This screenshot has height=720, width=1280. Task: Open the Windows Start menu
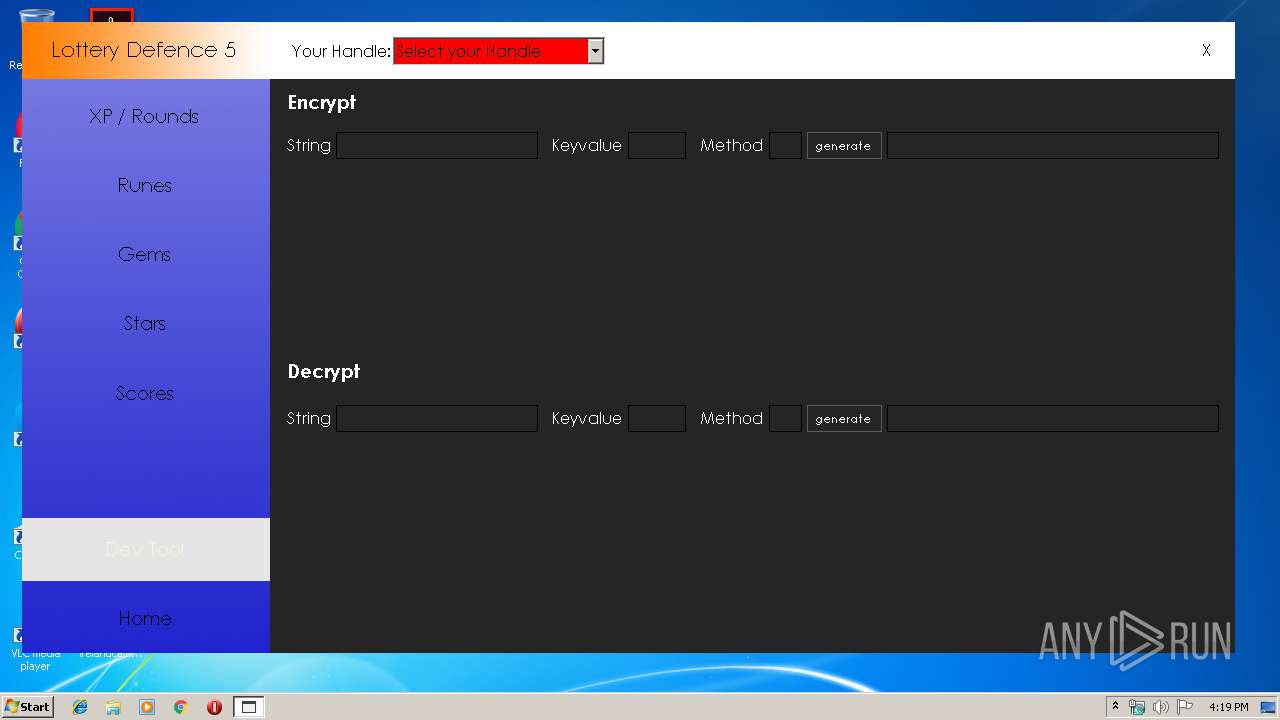(x=27, y=707)
